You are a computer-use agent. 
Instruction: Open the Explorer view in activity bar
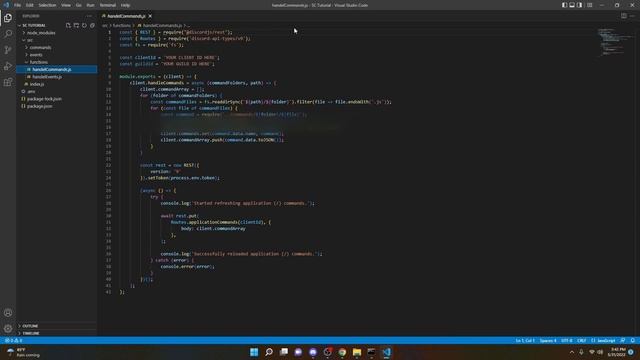8,18
